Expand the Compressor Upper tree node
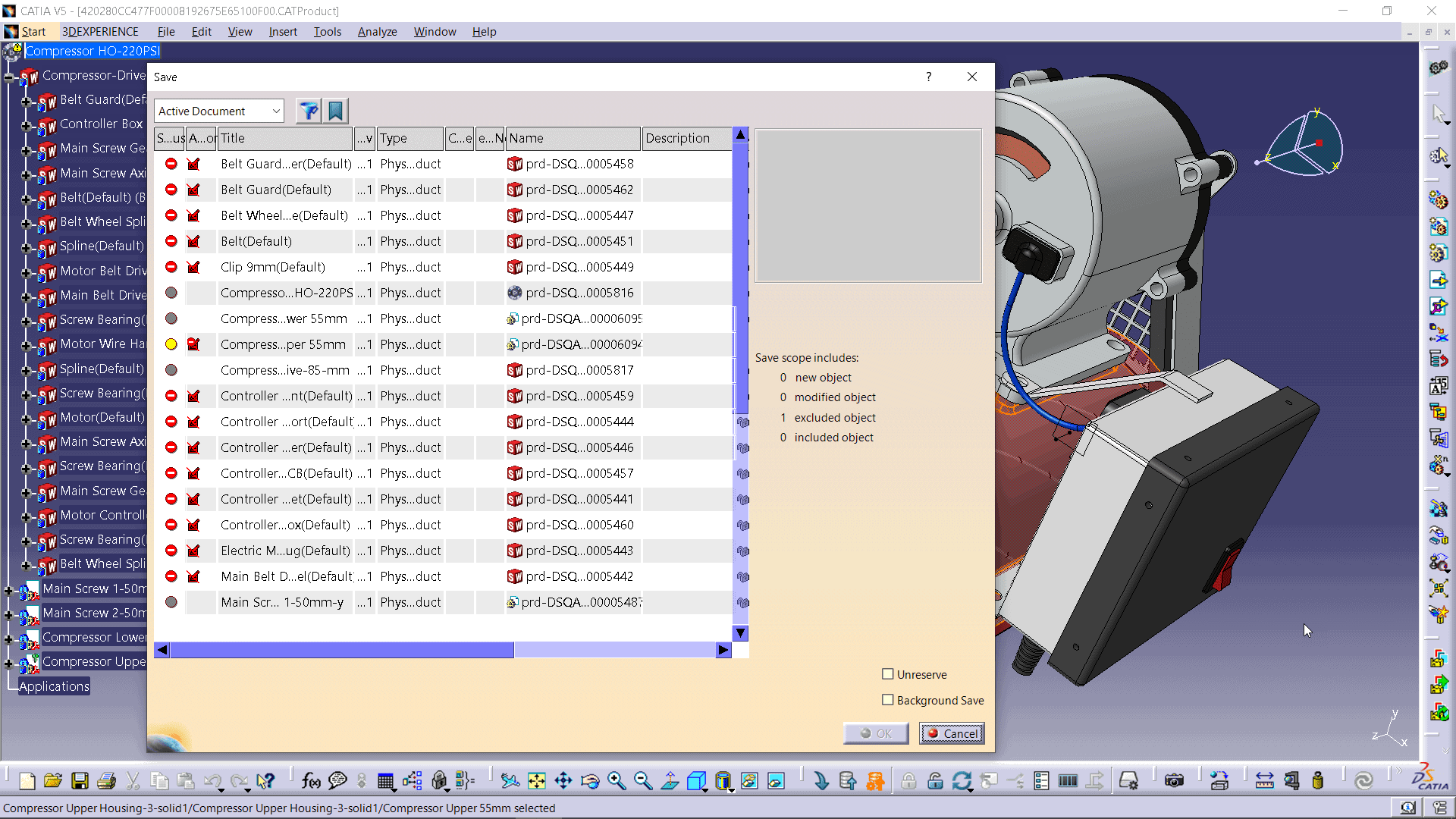This screenshot has width=1456, height=819. tap(9, 663)
